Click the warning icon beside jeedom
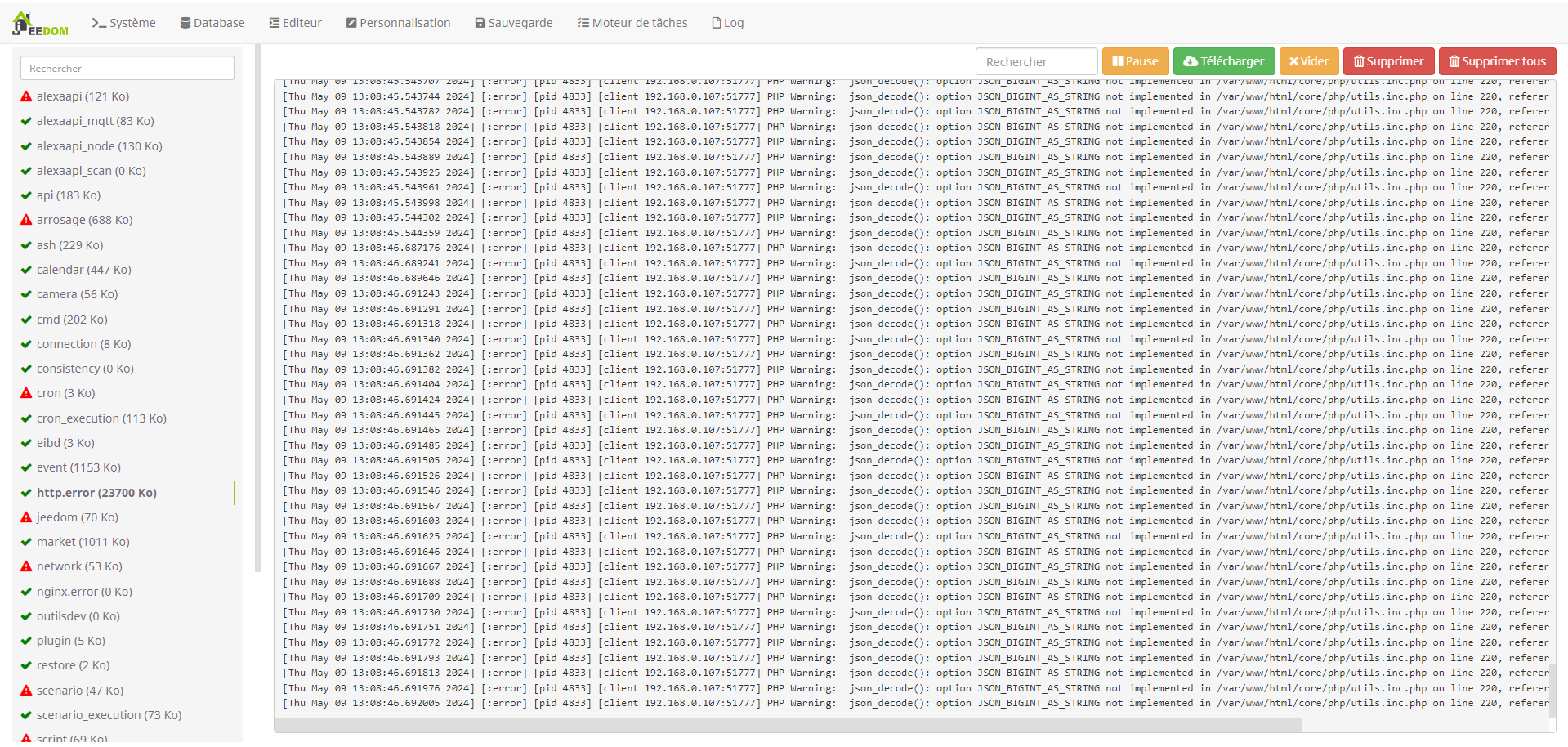The image size is (1568, 747). pos(26,517)
